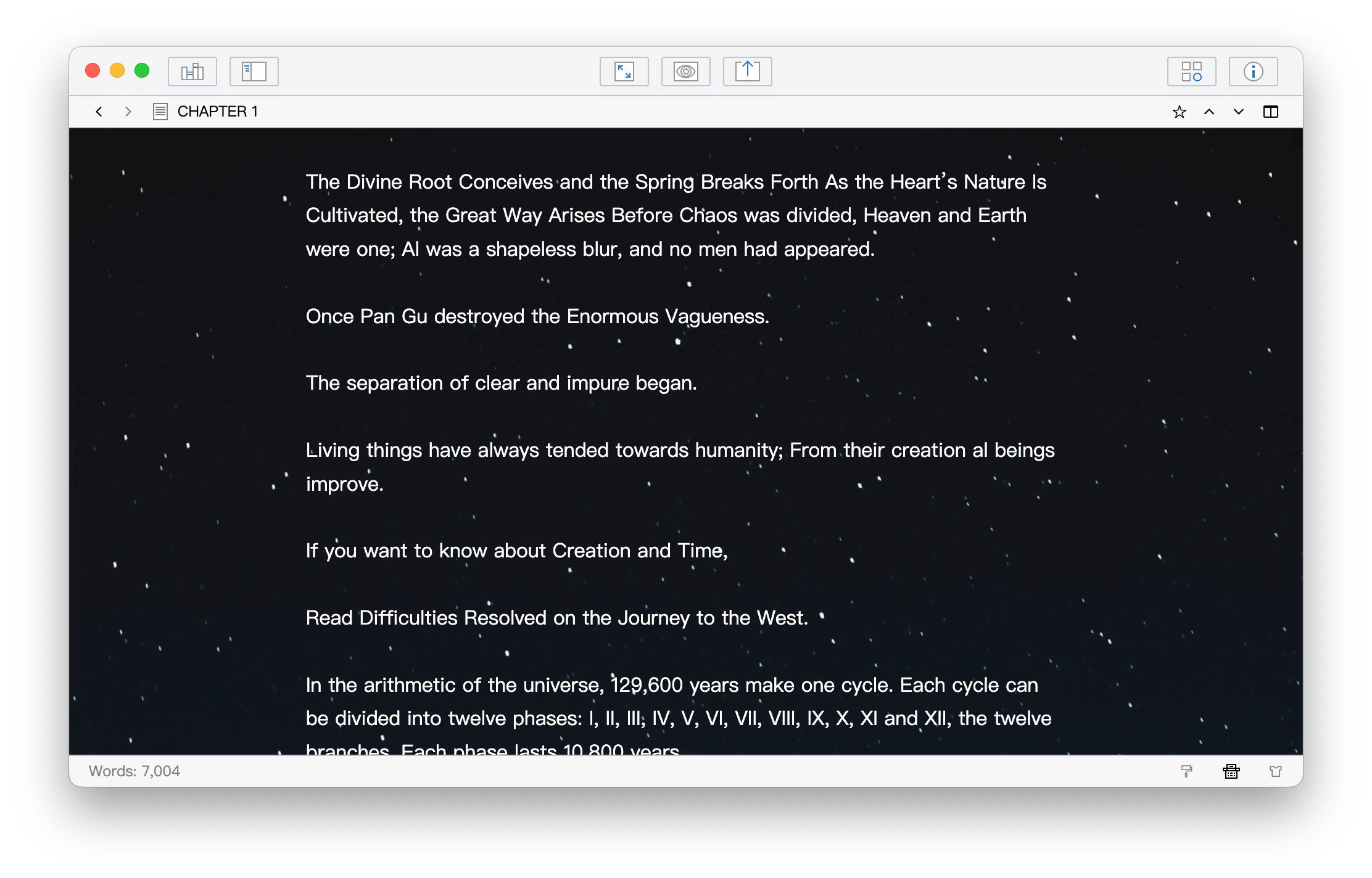The width and height of the screenshot is (1372, 878).
Task: Toggle the split editor view icon
Action: coord(1271,112)
